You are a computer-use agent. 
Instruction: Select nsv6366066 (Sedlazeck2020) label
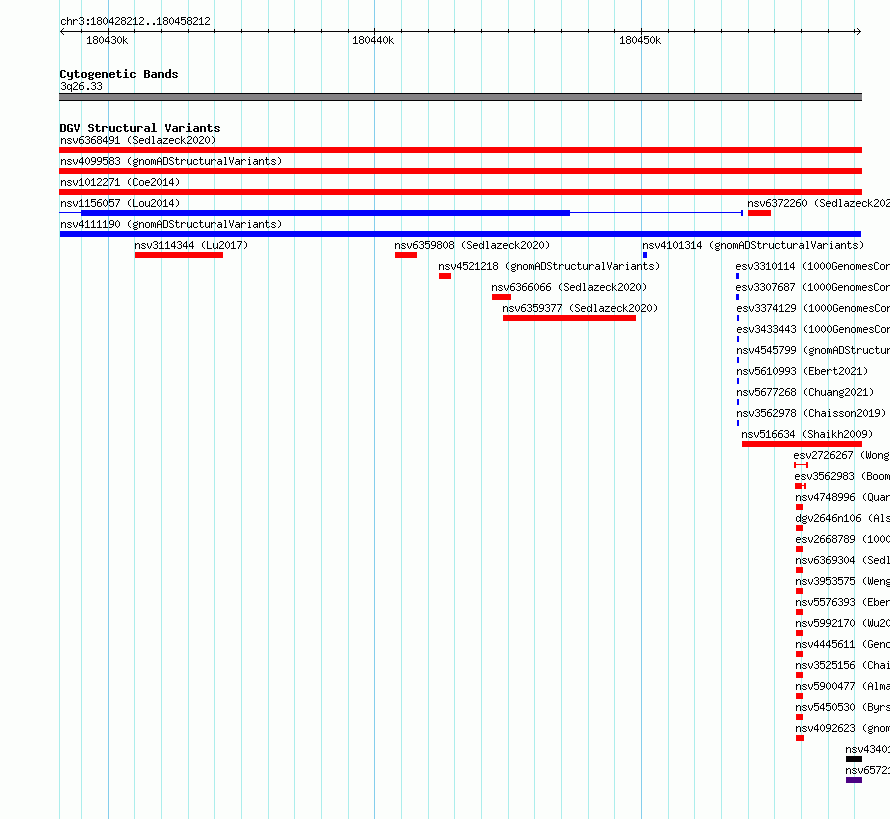[x=569, y=287]
